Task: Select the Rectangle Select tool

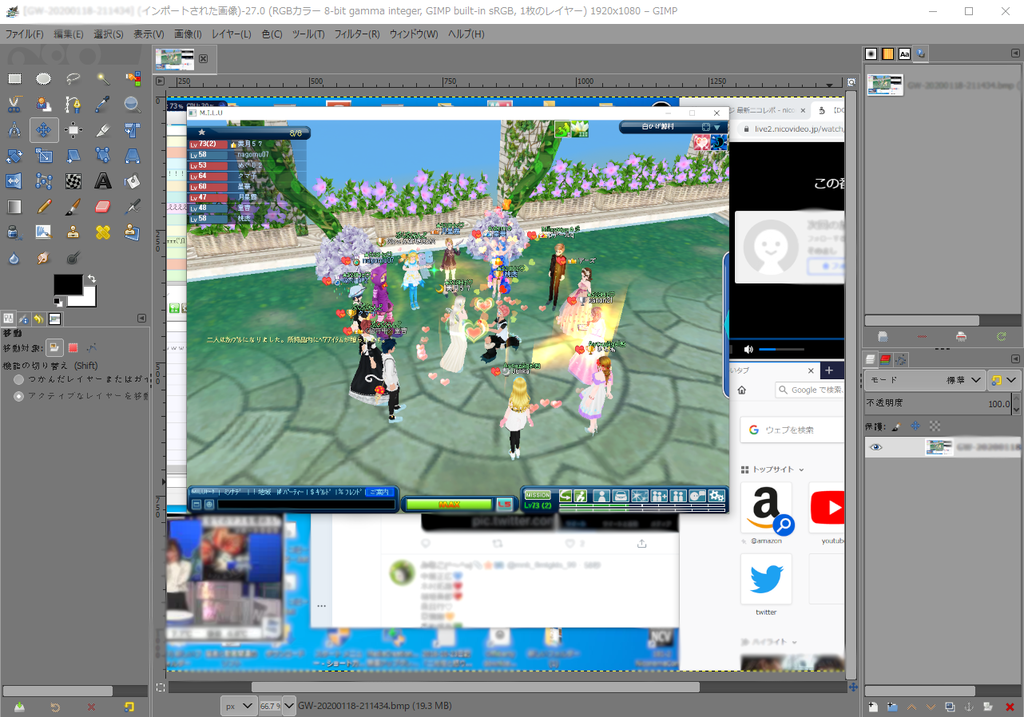Action: [14, 79]
